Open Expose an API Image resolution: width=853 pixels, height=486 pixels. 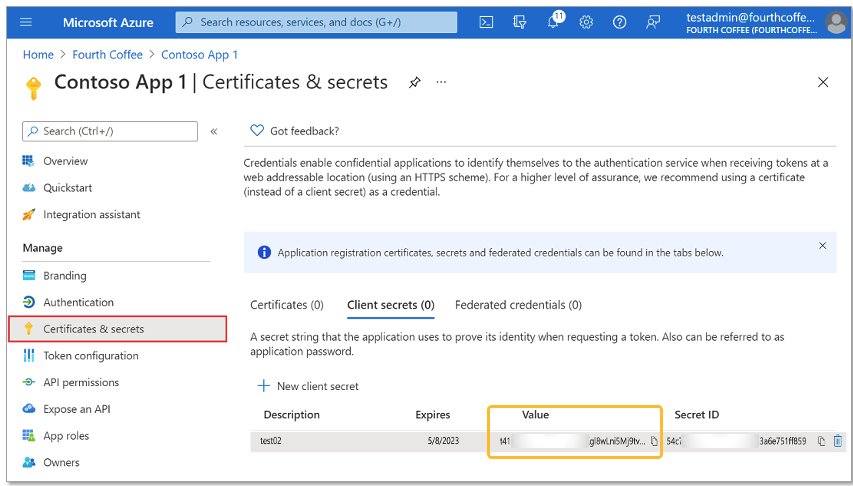coord(77,409)
